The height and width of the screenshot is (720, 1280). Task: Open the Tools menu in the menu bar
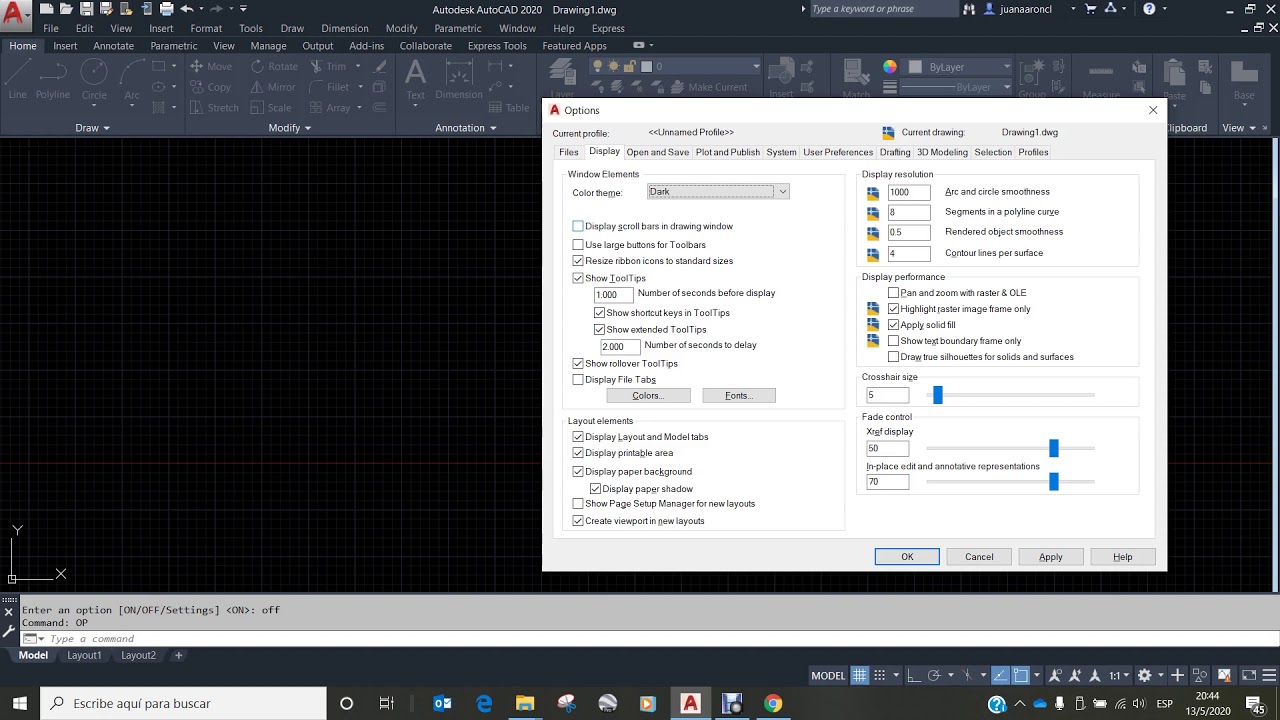251,28
